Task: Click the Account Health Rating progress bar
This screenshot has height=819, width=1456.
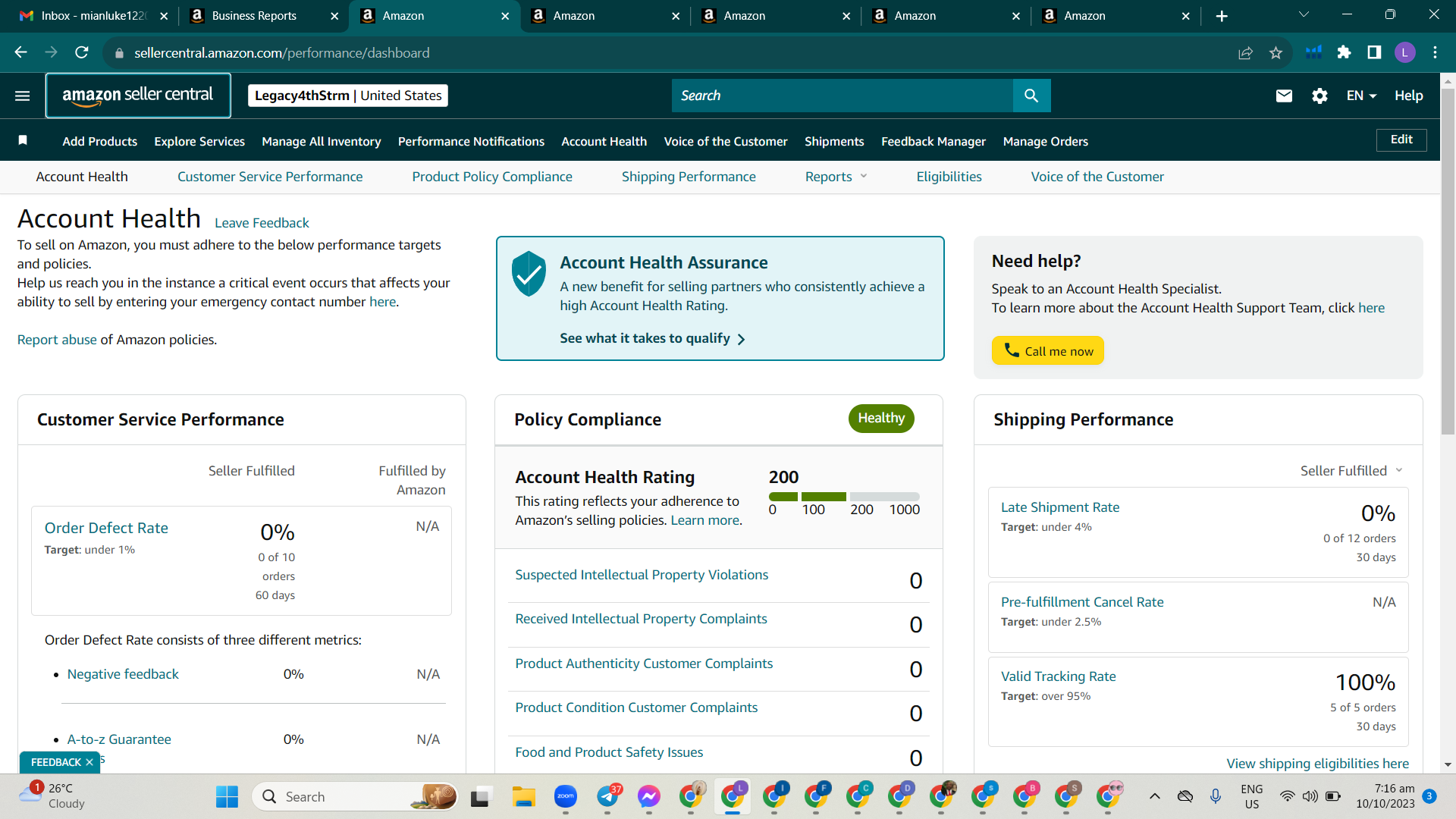Action: [844, 497]
